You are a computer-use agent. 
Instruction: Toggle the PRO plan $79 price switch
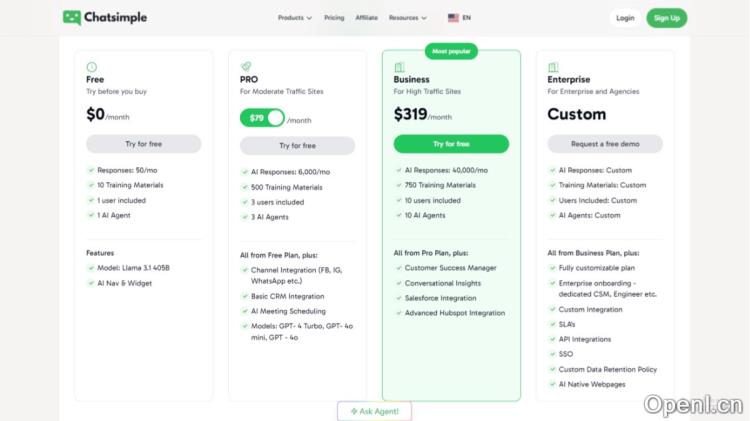pos(262,118)
